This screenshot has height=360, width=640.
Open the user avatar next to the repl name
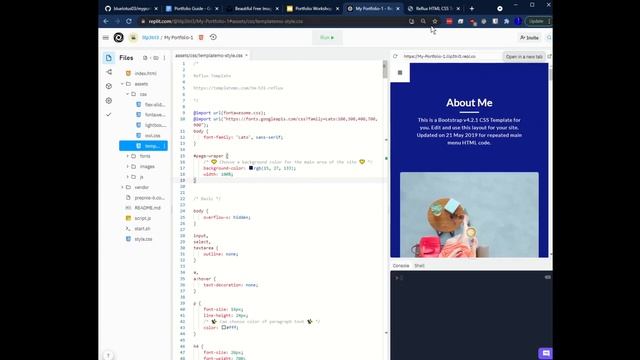coord(133,38)
